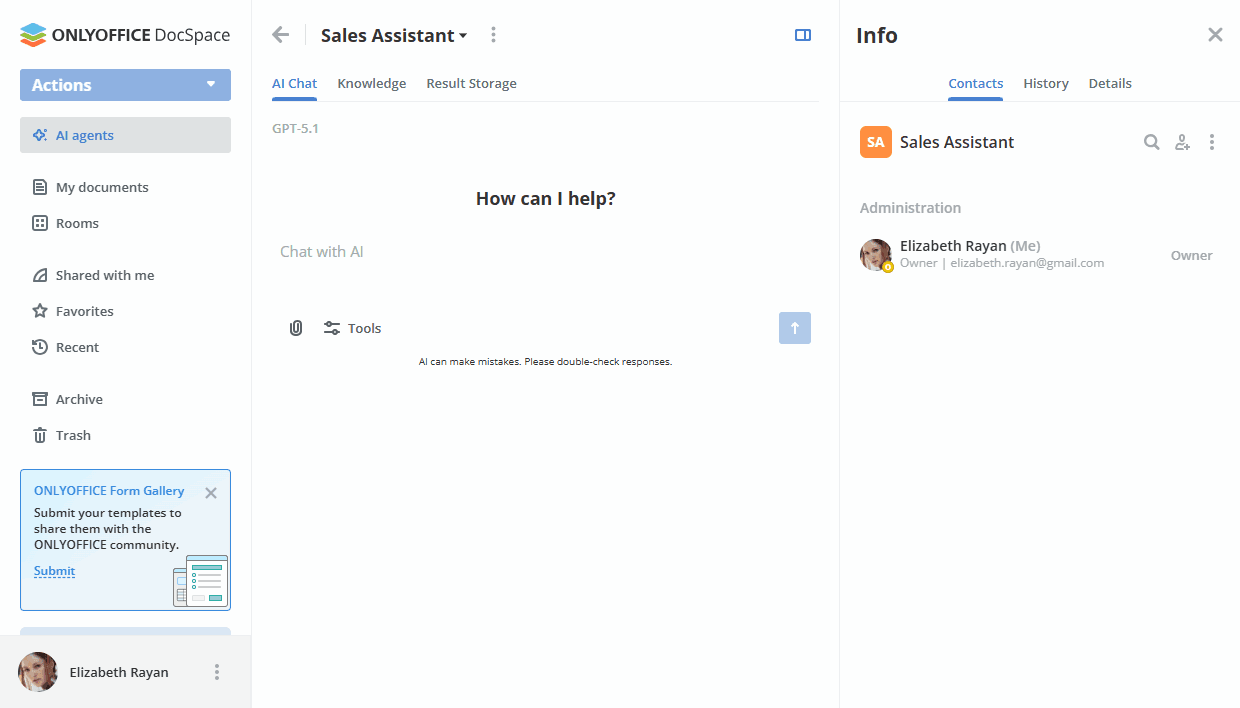
Task: Open Elizabeth Rayan profile options menu
Action: tap(217, 672)
